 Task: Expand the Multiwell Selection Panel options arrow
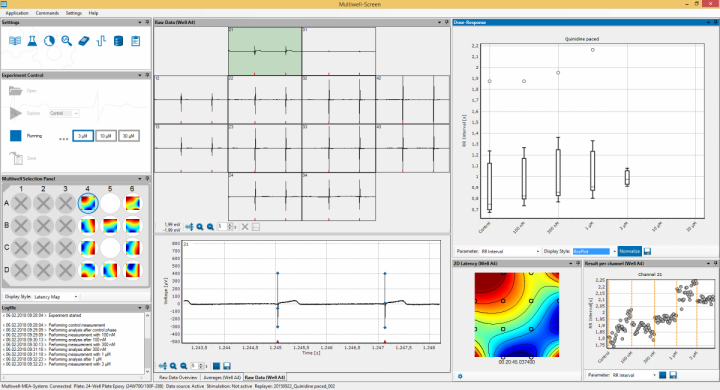[140, 179]
